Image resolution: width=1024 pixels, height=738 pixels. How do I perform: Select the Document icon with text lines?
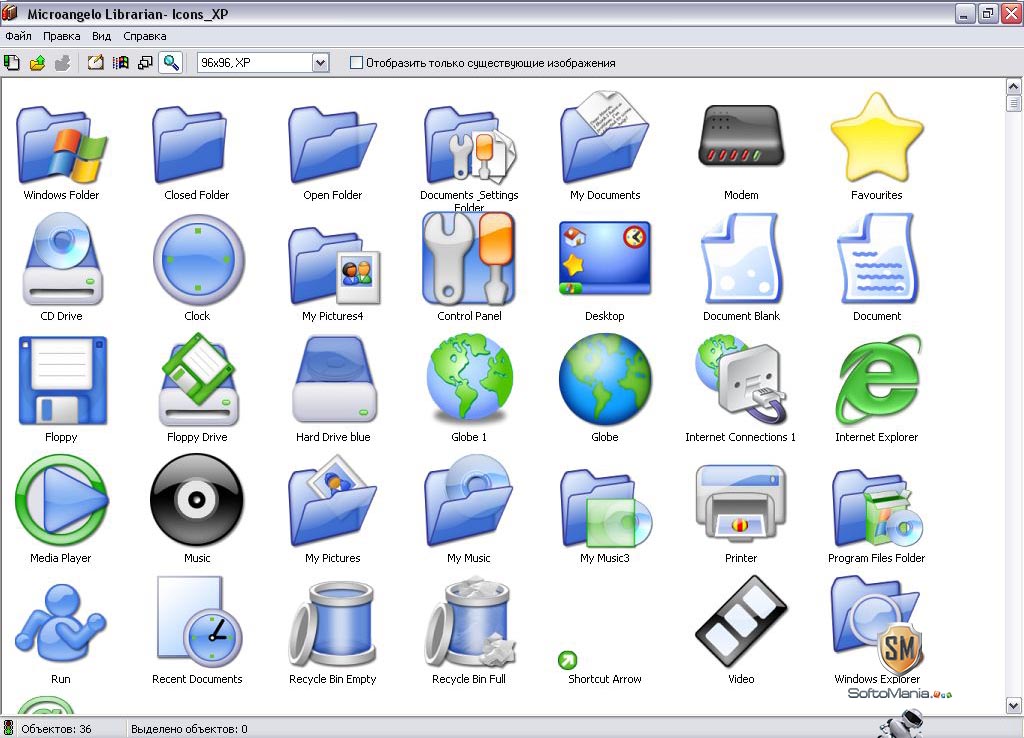[877, 259]
